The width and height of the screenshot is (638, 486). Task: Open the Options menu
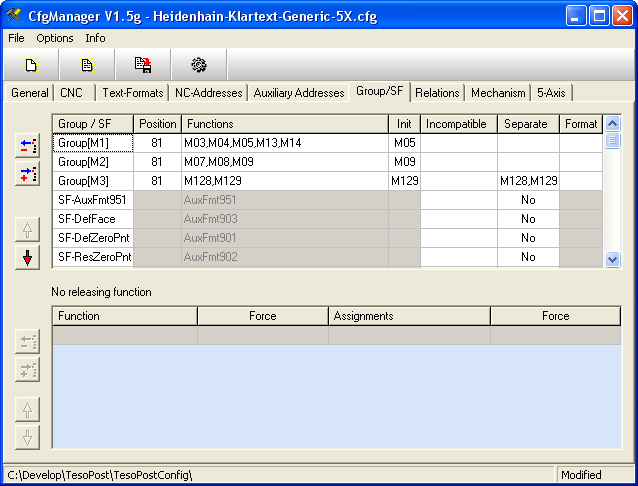pos(55,38)
